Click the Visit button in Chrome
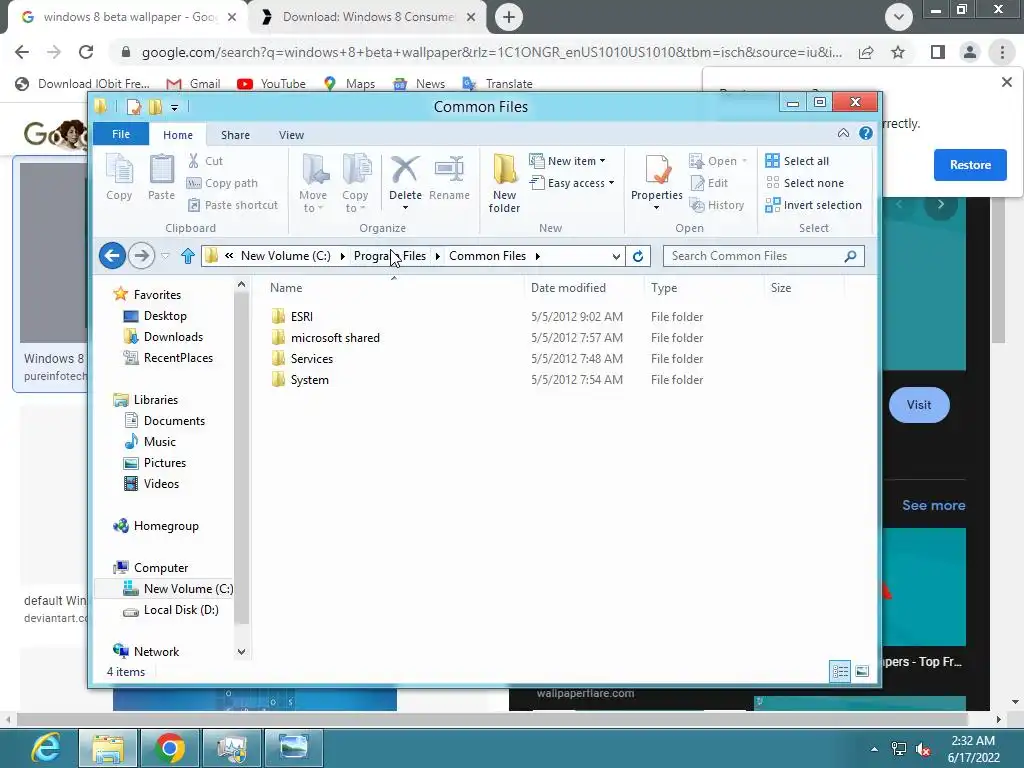The height and width of the screenshot is (768, 1024). (919, 405)
